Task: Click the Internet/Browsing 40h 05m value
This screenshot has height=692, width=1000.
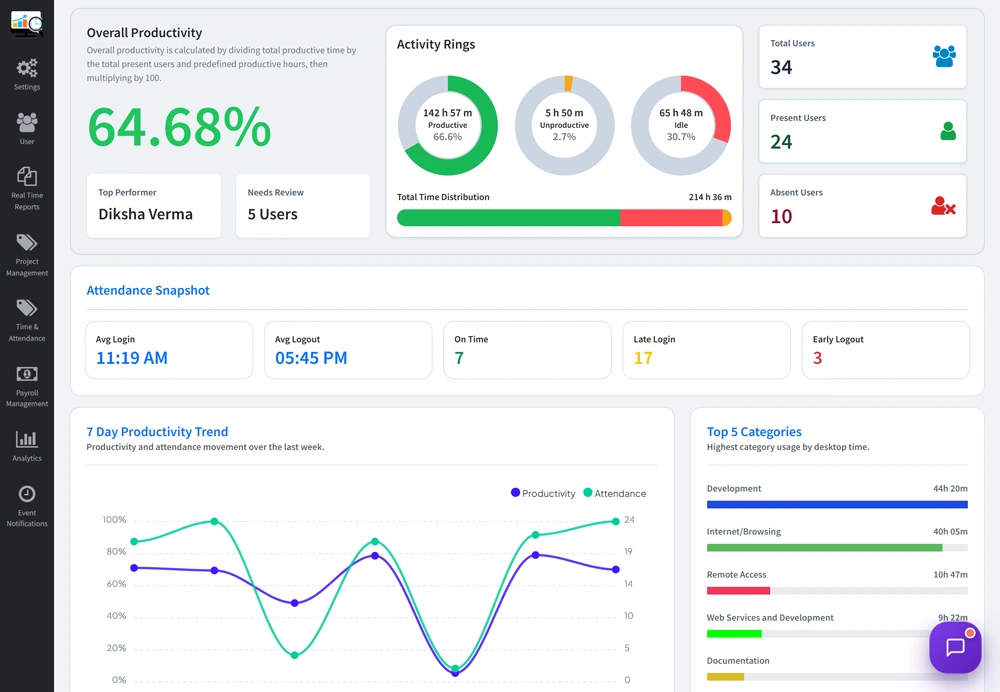Action: point(950,531)
